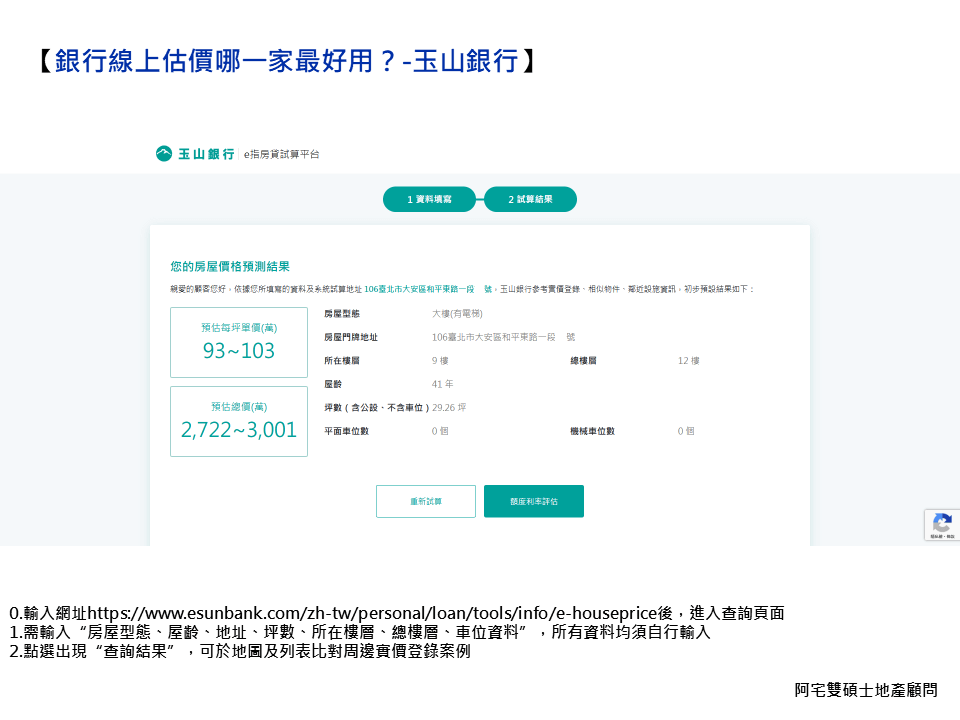The image size is (960, 720).
Task: Click the 所在樓層 label
Action: click(x=342, y=361)
